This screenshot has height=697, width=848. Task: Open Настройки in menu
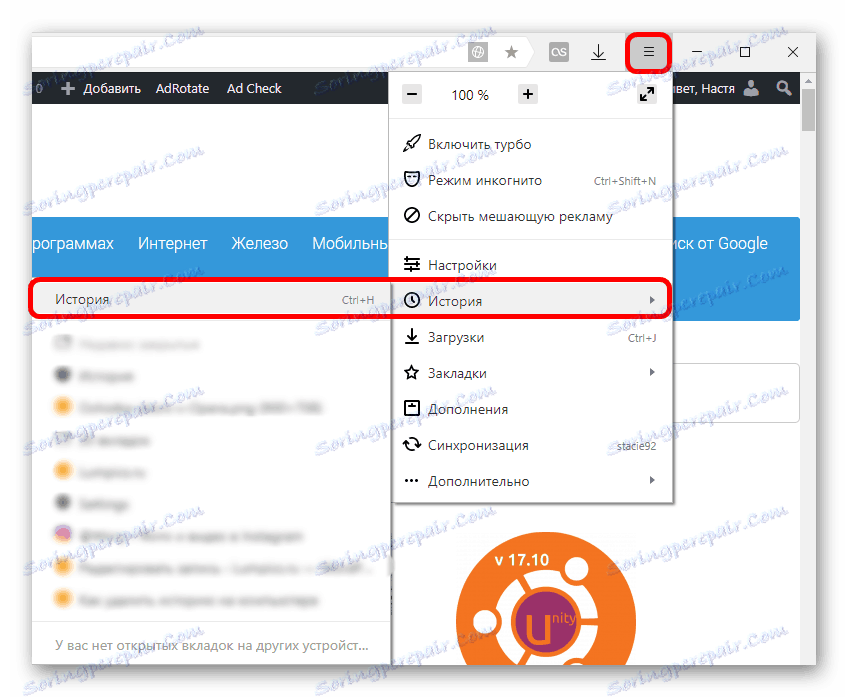click(x=531, y=265)
